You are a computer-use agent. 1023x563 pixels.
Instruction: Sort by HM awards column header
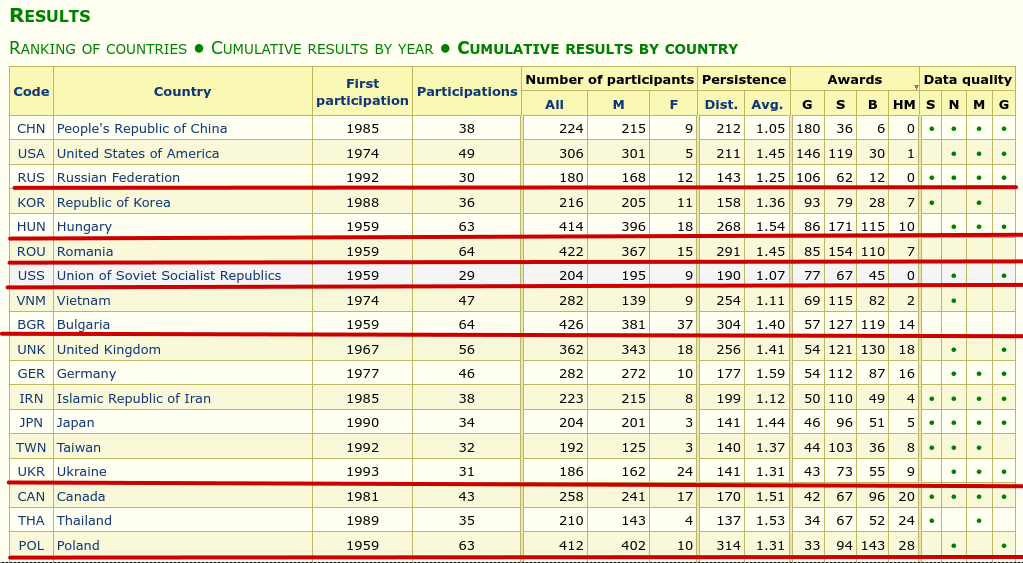[x=903, y=104]
